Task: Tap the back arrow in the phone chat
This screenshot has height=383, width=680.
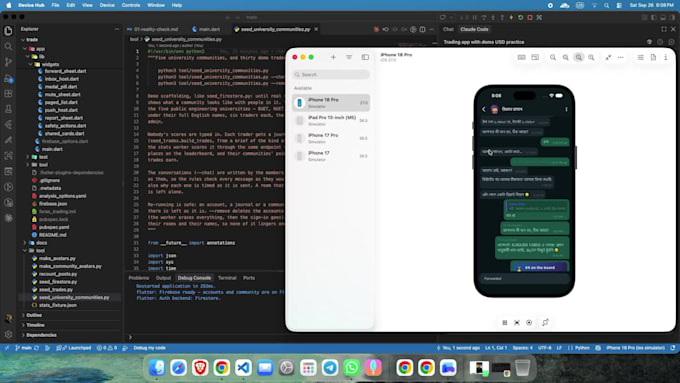Action: pos(484,109)
